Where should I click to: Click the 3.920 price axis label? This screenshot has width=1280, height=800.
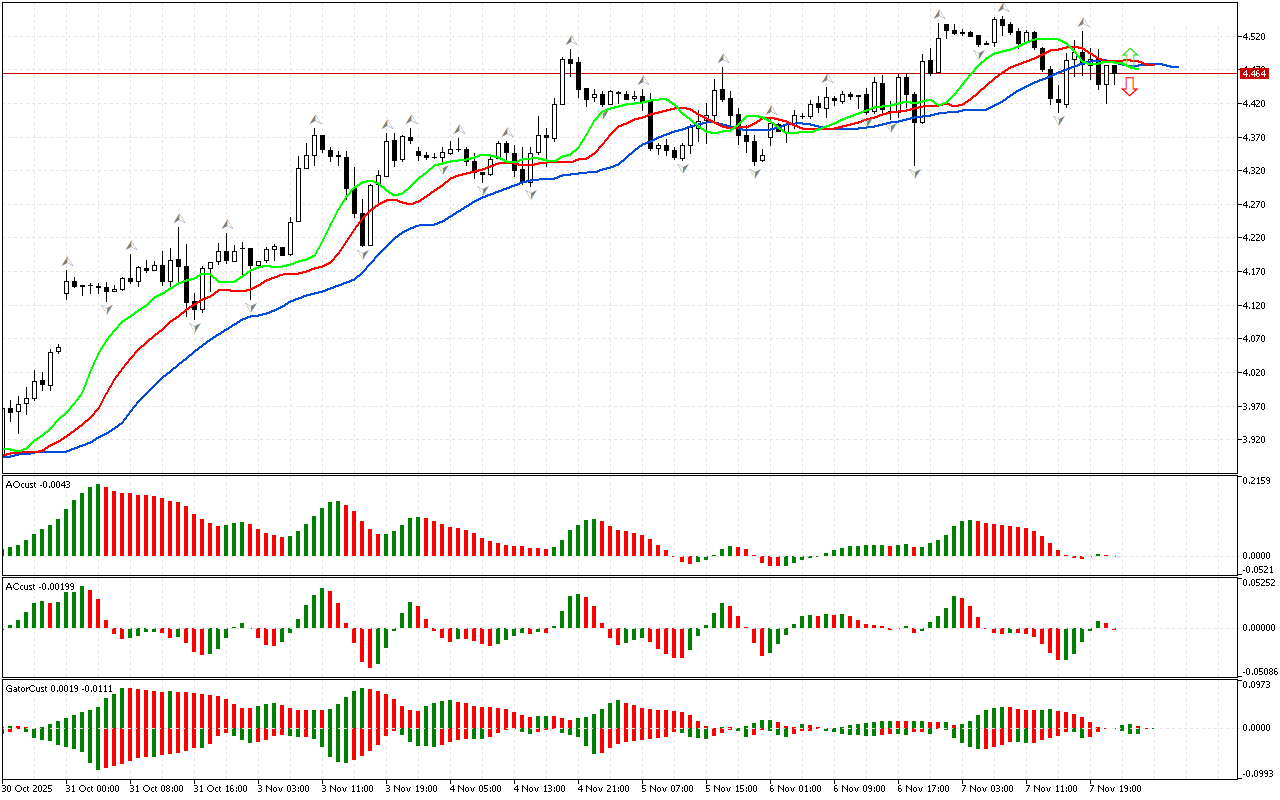(1250, 440)
